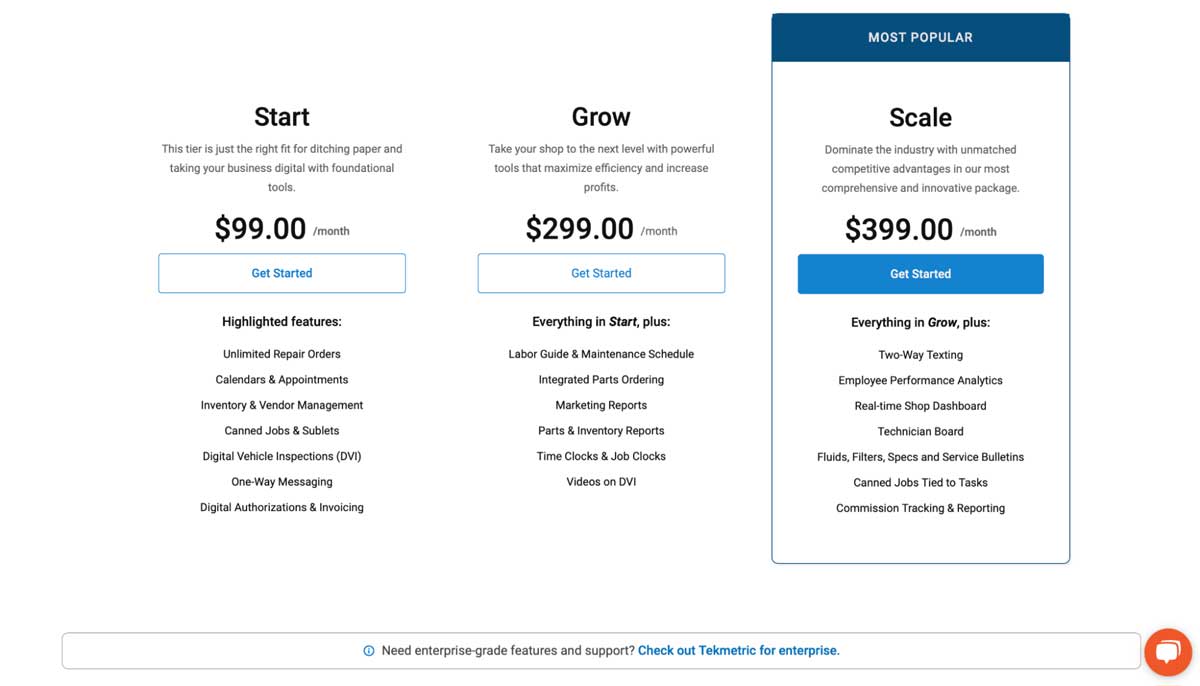Select the Labor Guide & Maintenance Schedule feature

click(x=601, y=353)
